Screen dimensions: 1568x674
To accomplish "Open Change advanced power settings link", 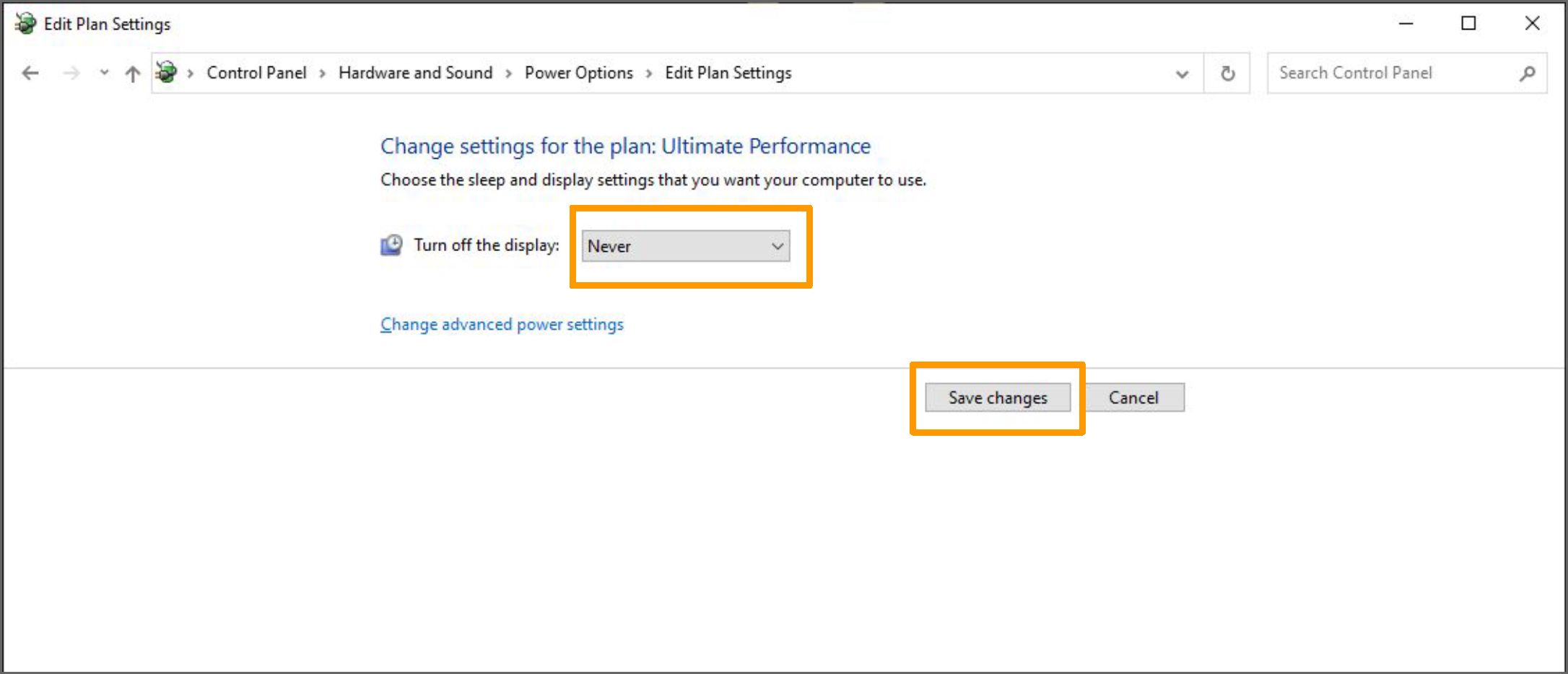I will (502, 325).
